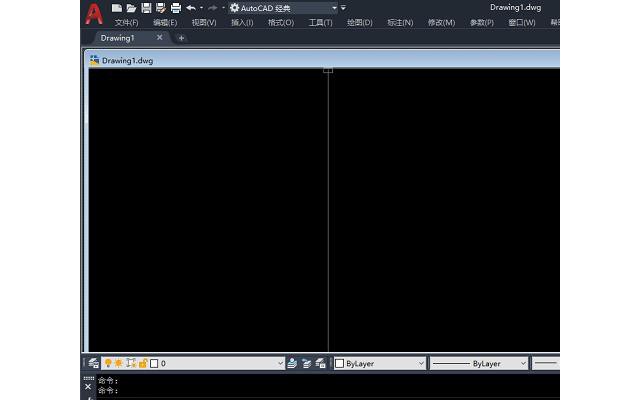Toggle the lock icon for layer 0
The width and height of the screenshot is (640, 400).
(x=143, y=363)
